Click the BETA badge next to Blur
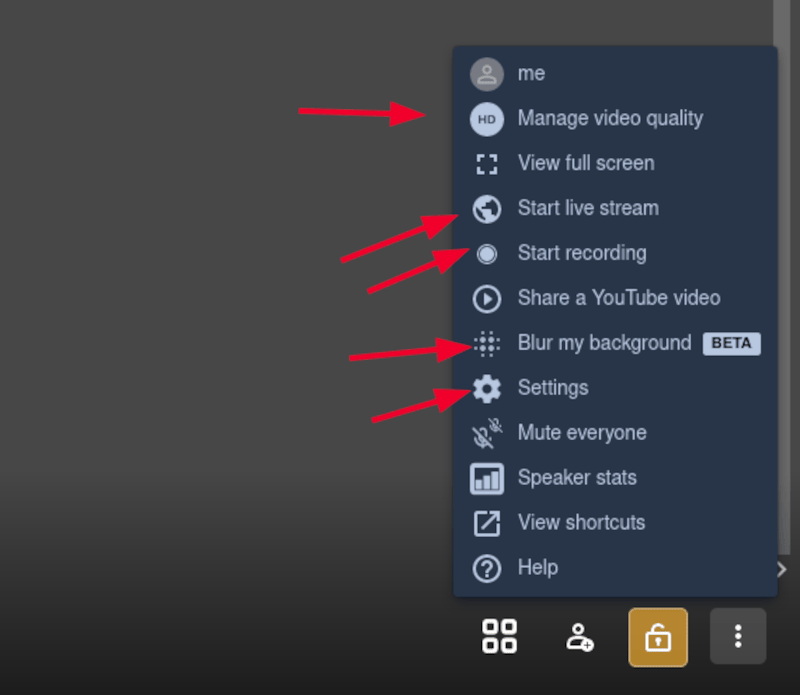 [x=732, y=343]
